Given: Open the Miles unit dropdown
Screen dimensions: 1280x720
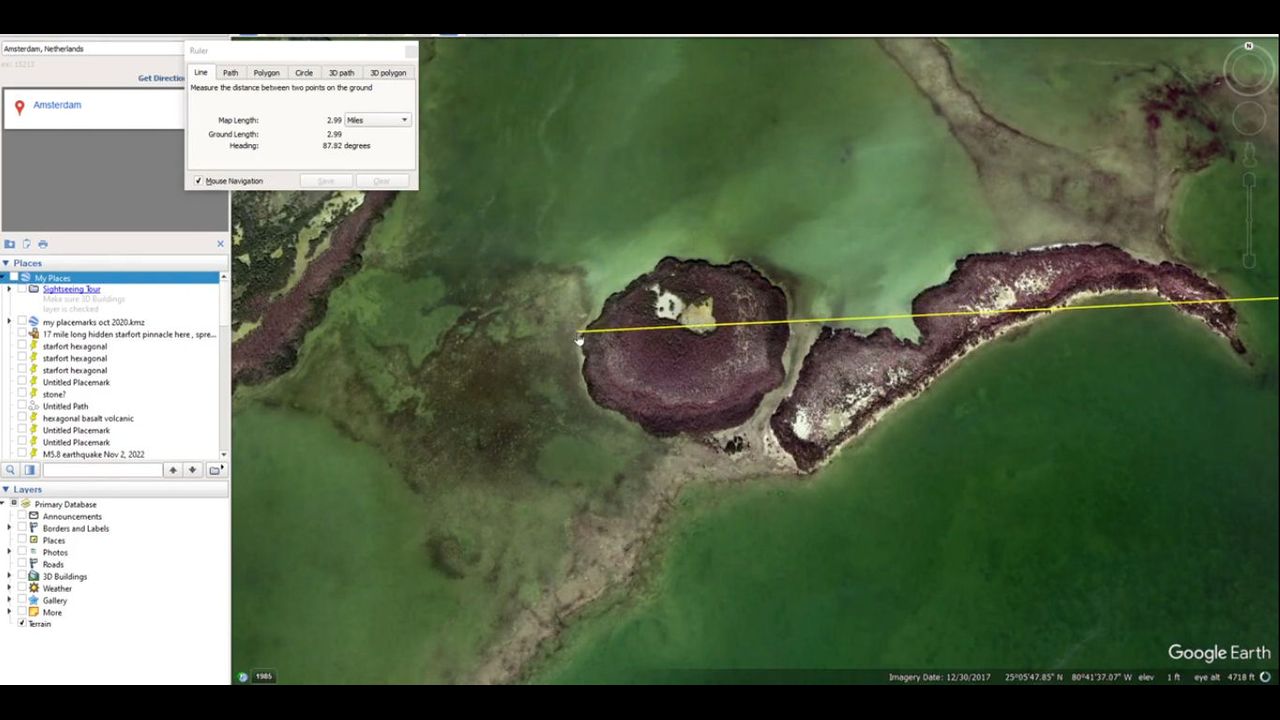Looking at the screenshot, I should [377, 120].
